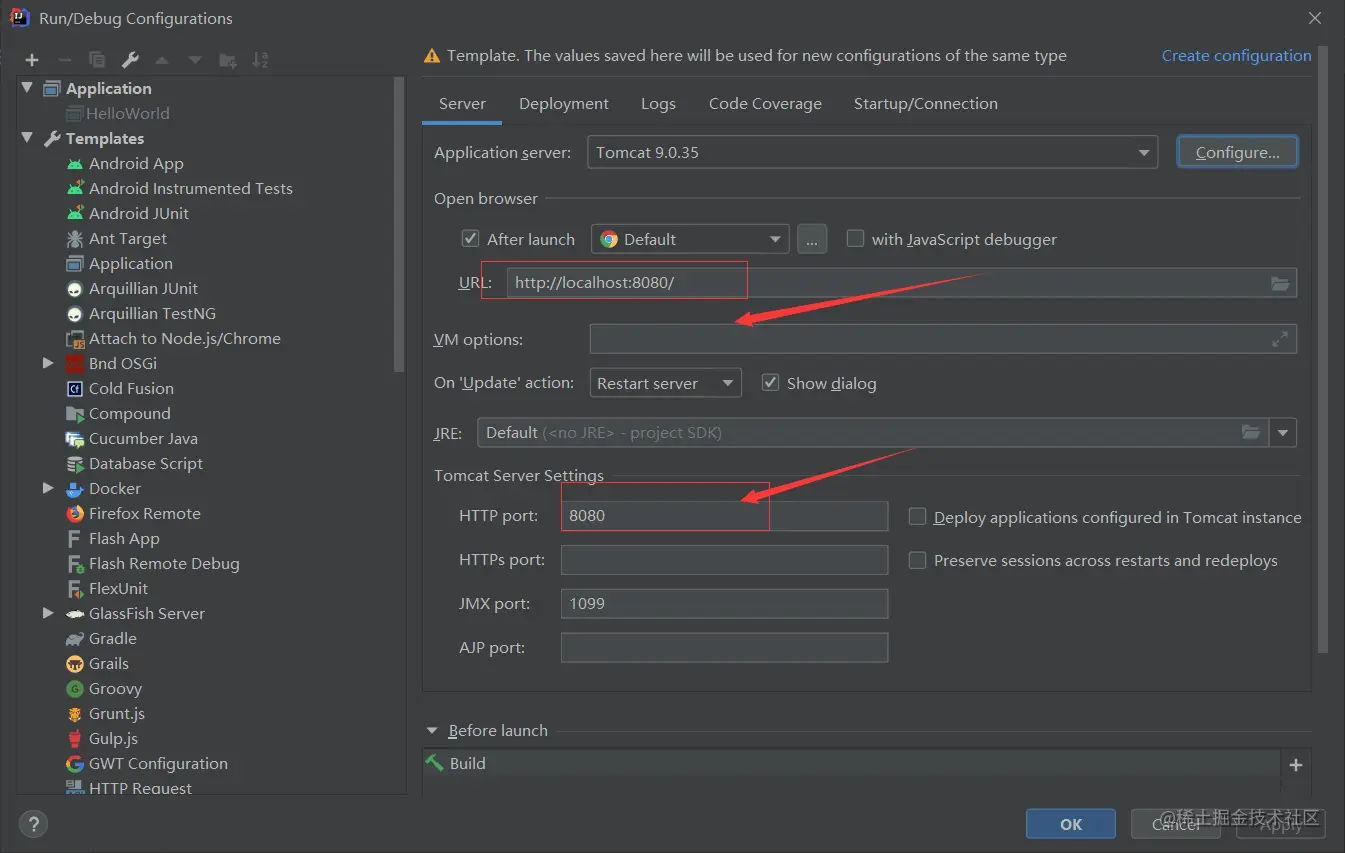The width and height of the screenshot is (1345, 853).
Task: Toggle the After launch checkbox
Action: coord(470,239)
